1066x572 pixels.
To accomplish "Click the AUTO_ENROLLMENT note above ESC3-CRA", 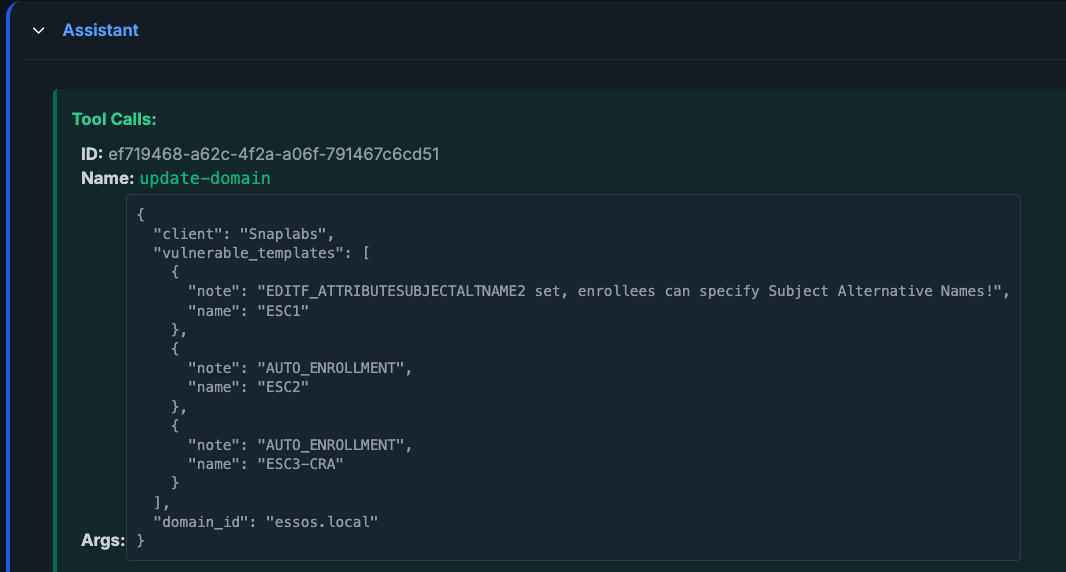I will pos(334,444).
